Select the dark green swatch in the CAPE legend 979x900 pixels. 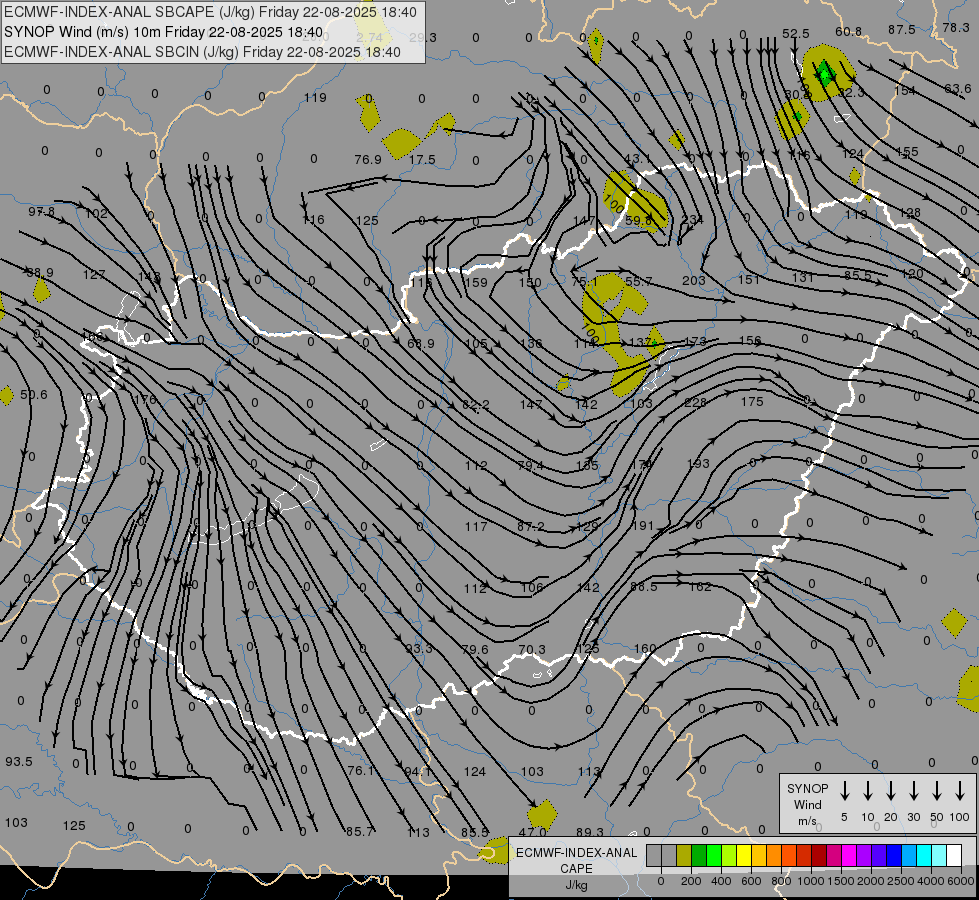pos(699,856)
